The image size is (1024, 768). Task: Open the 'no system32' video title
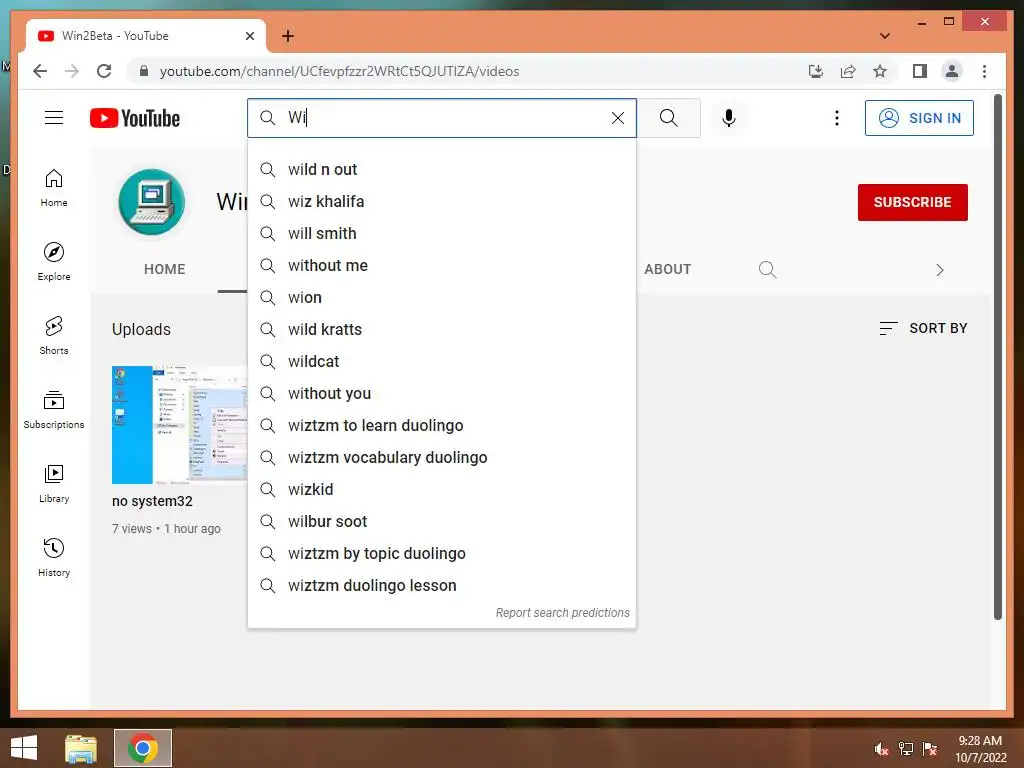[x=152, y=502]
